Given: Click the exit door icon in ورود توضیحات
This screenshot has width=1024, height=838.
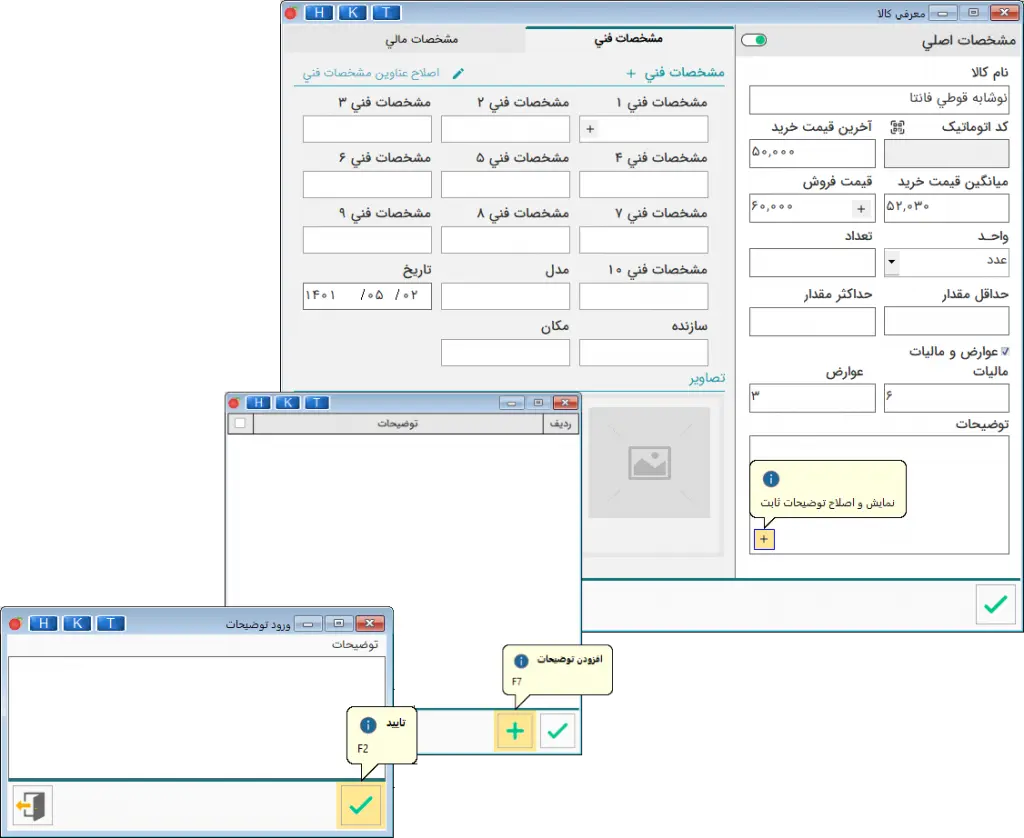Looking at the screenshot, I should pyautogui.click(x=32, y=805).
